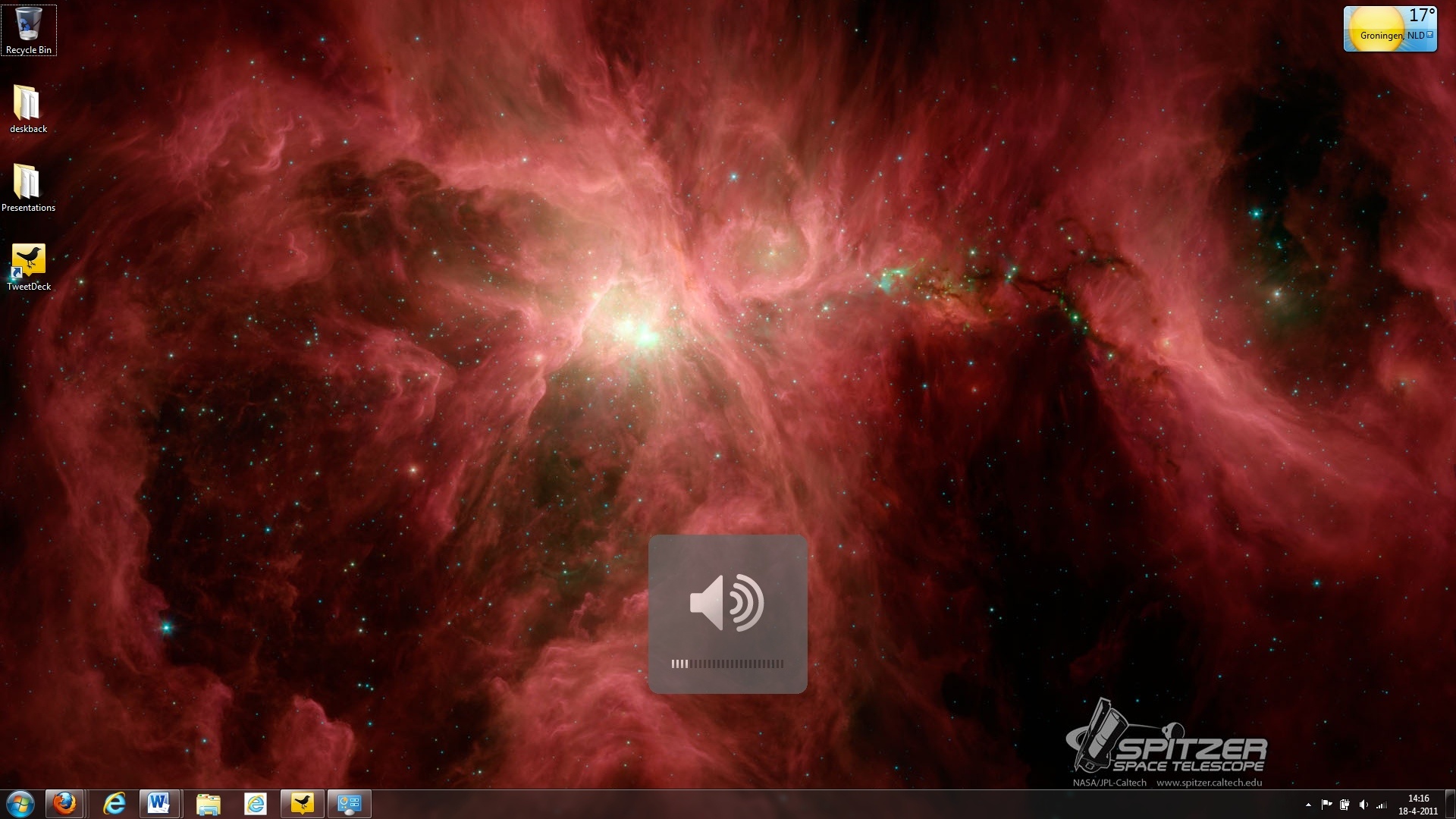Switch to Firefox in the taskbar
The image size is (1456, 819).
point(64,804)
